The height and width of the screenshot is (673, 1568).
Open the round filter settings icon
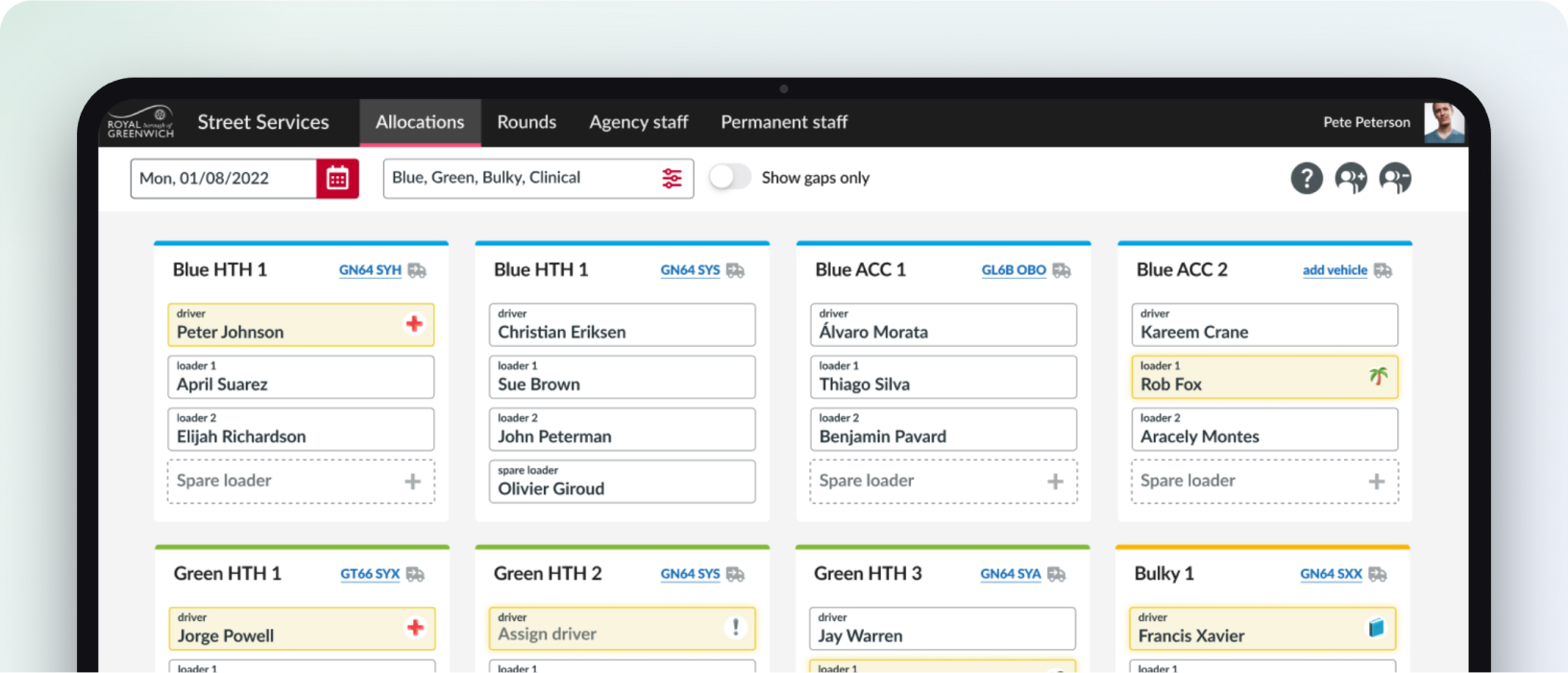coord(672,178)
